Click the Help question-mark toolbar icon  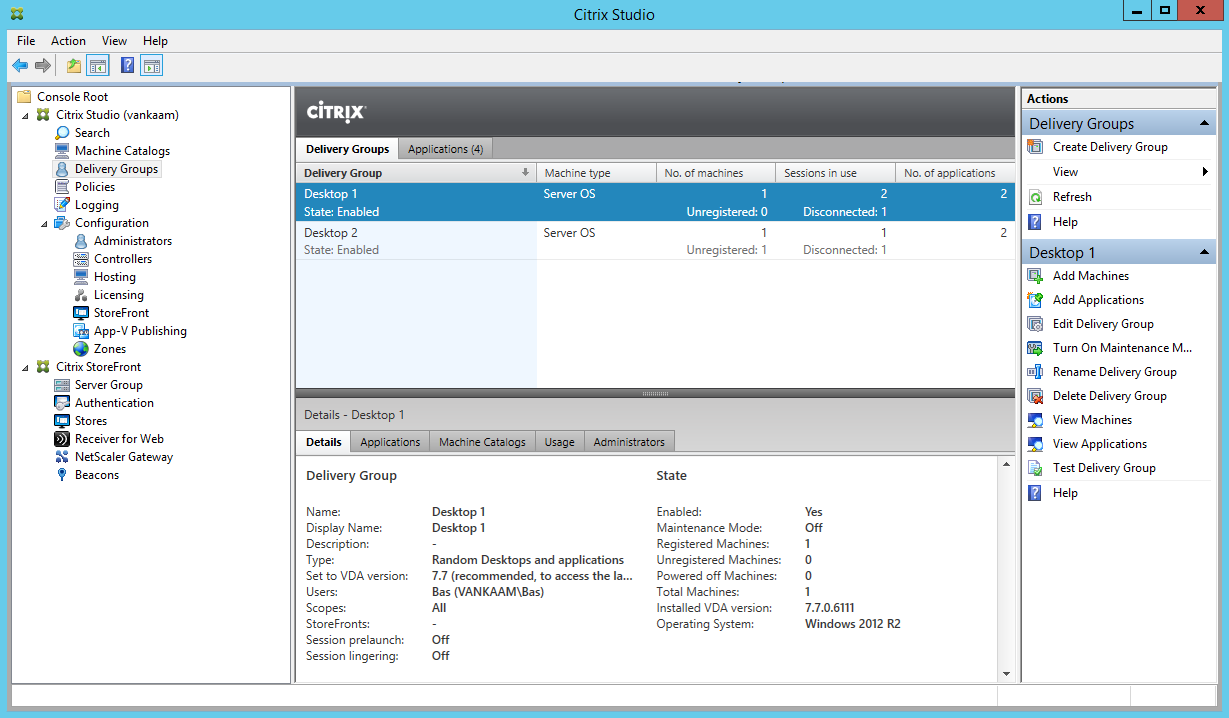(127, 66)
